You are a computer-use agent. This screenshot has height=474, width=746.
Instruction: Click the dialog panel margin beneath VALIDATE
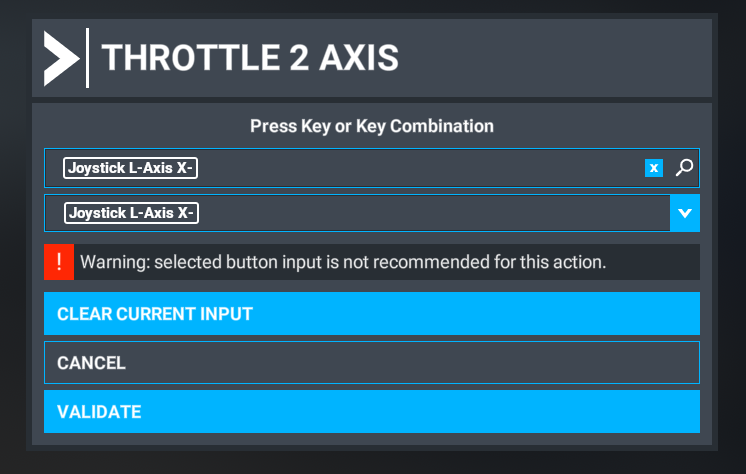click(x=372, y=439)
